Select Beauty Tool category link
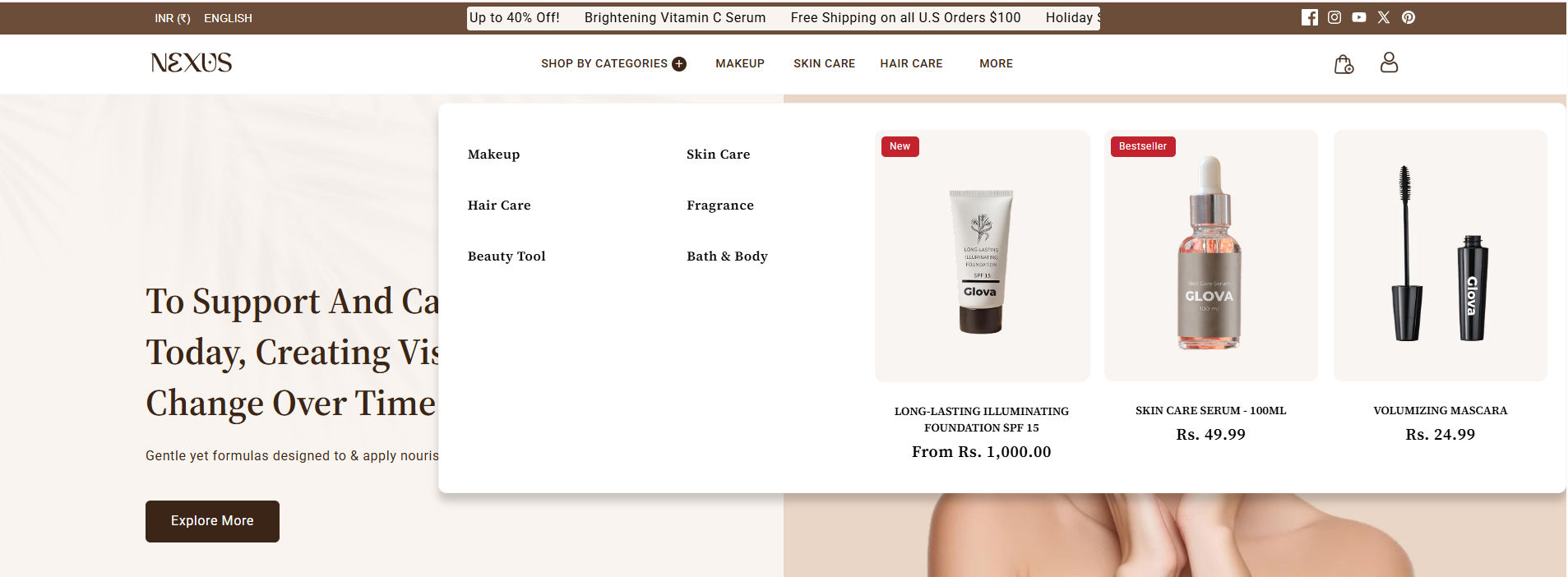Viewport: 1568px width, 577px height. point(506,256)
